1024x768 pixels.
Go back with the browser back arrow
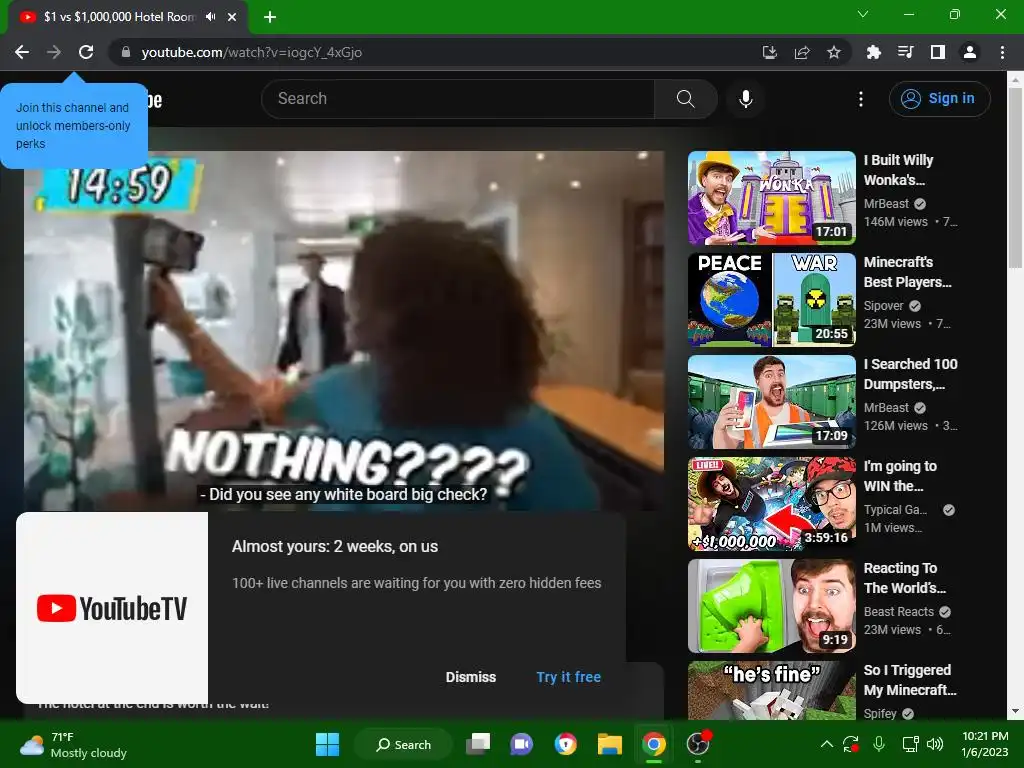(22, 52)
